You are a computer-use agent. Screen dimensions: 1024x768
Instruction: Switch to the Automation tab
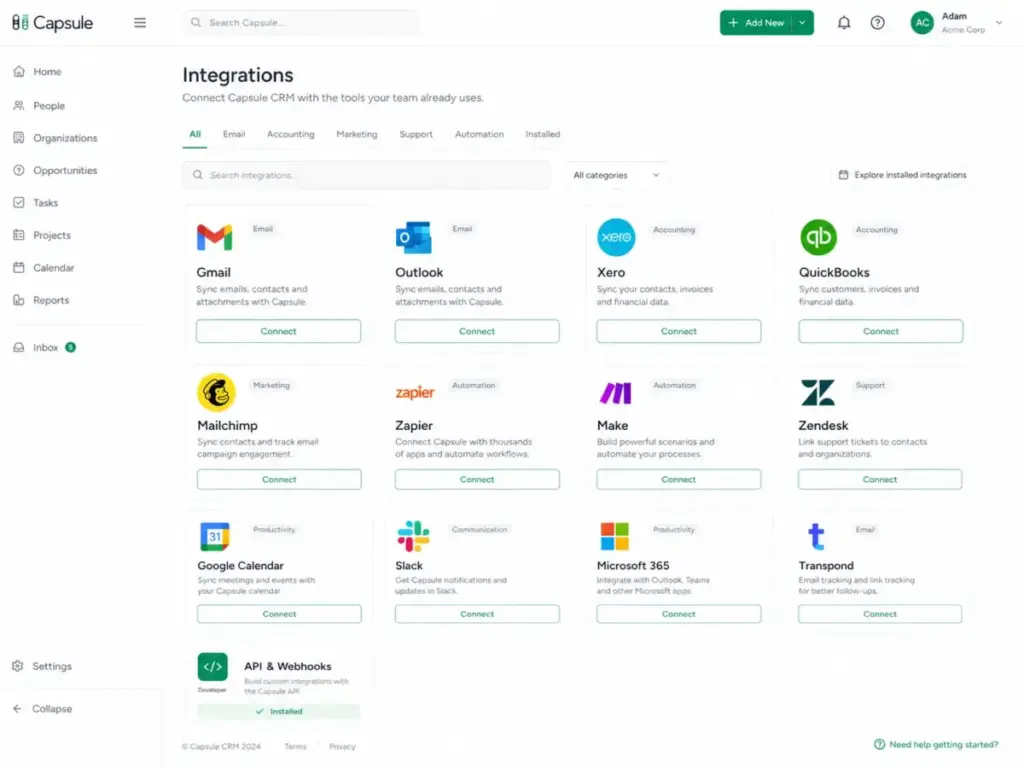click(x=479, y=134)
